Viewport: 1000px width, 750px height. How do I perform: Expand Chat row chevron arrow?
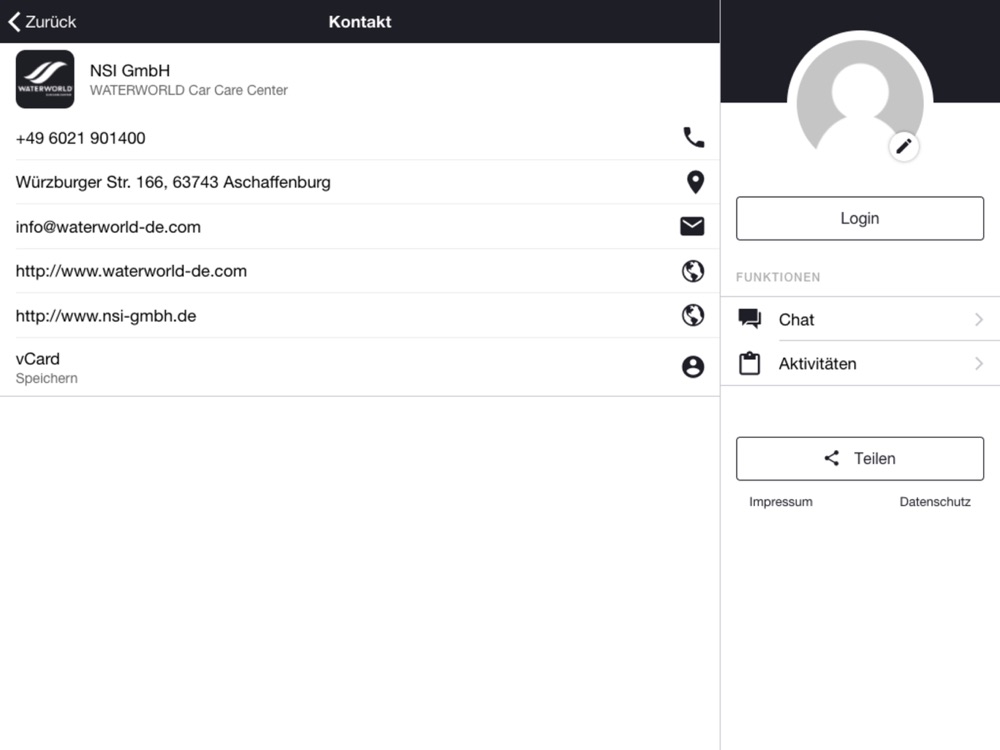coord(979,320)
